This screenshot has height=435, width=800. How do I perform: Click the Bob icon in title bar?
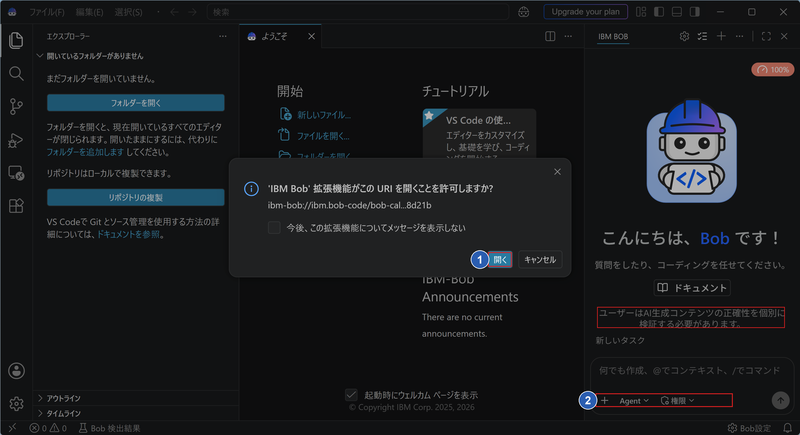click(12, 12)
